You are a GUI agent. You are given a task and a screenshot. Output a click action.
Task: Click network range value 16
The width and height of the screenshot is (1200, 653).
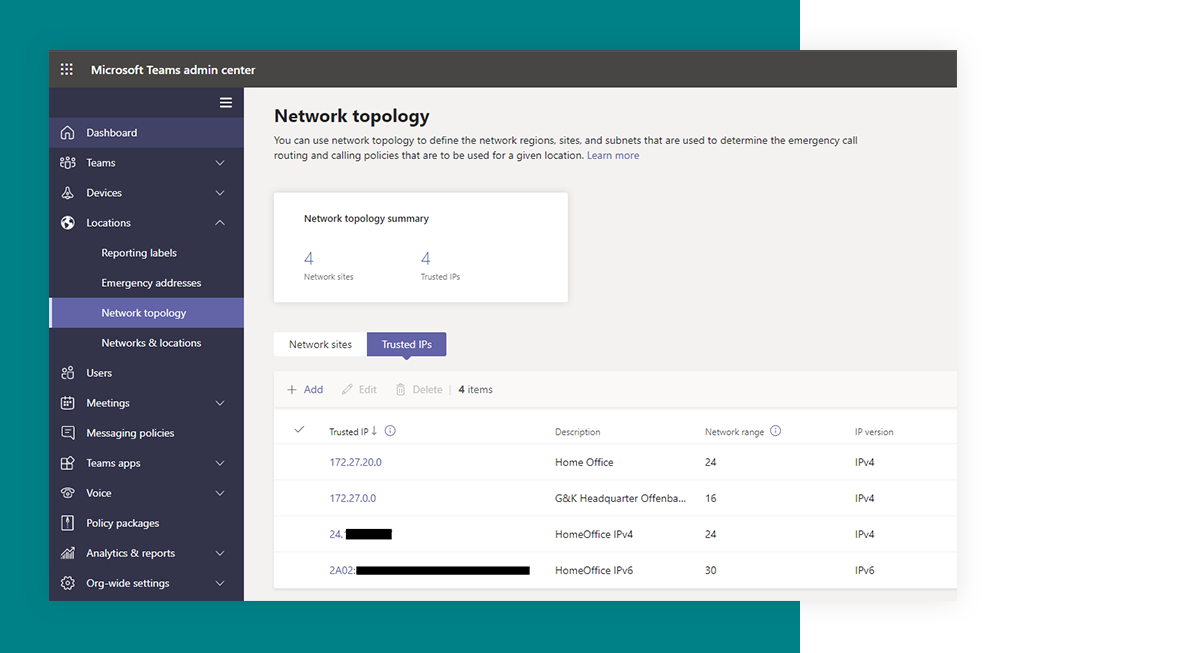pyautogui.click(x=711, y=498)
